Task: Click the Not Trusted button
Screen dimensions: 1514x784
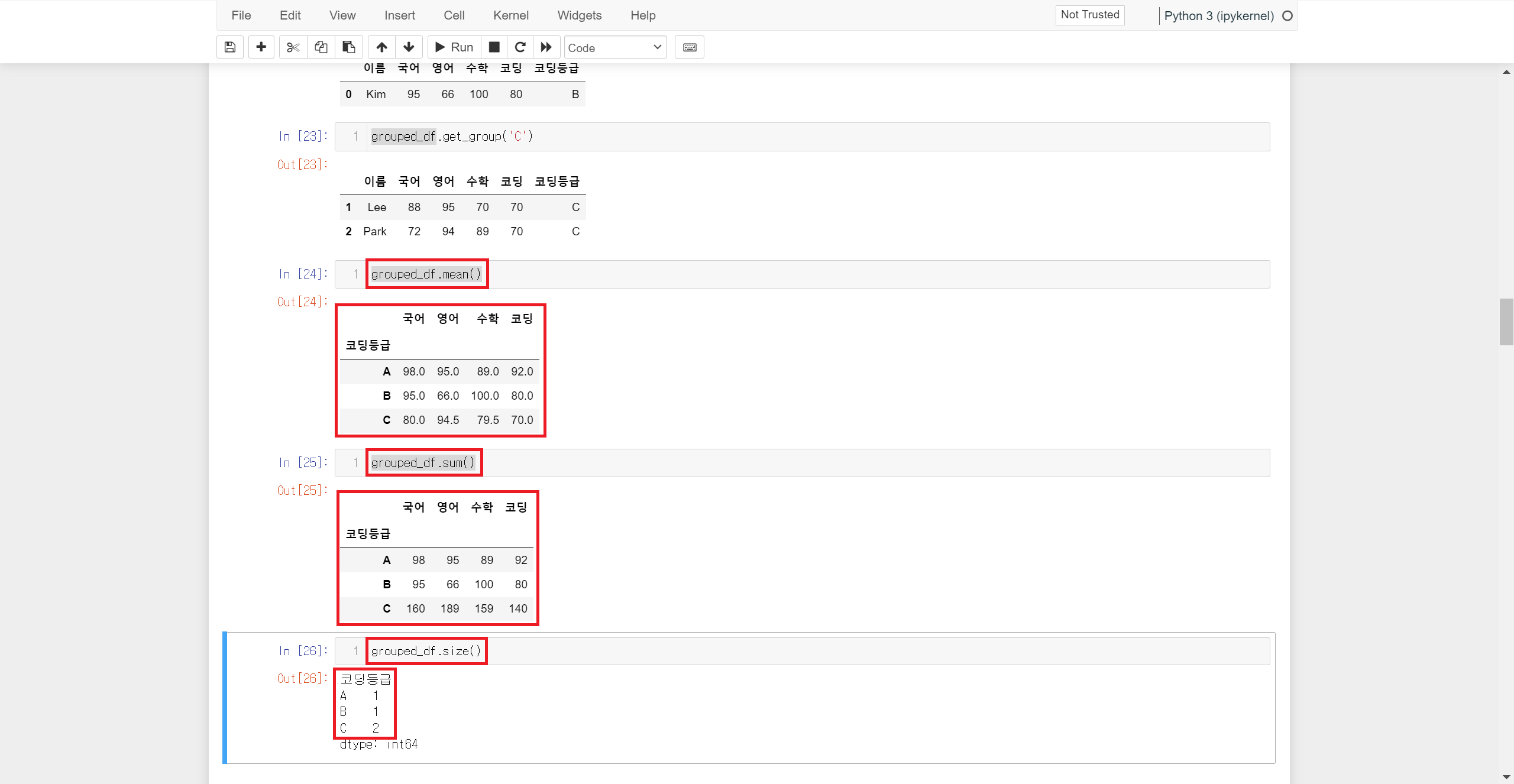Action: (x=1089, y=15)
